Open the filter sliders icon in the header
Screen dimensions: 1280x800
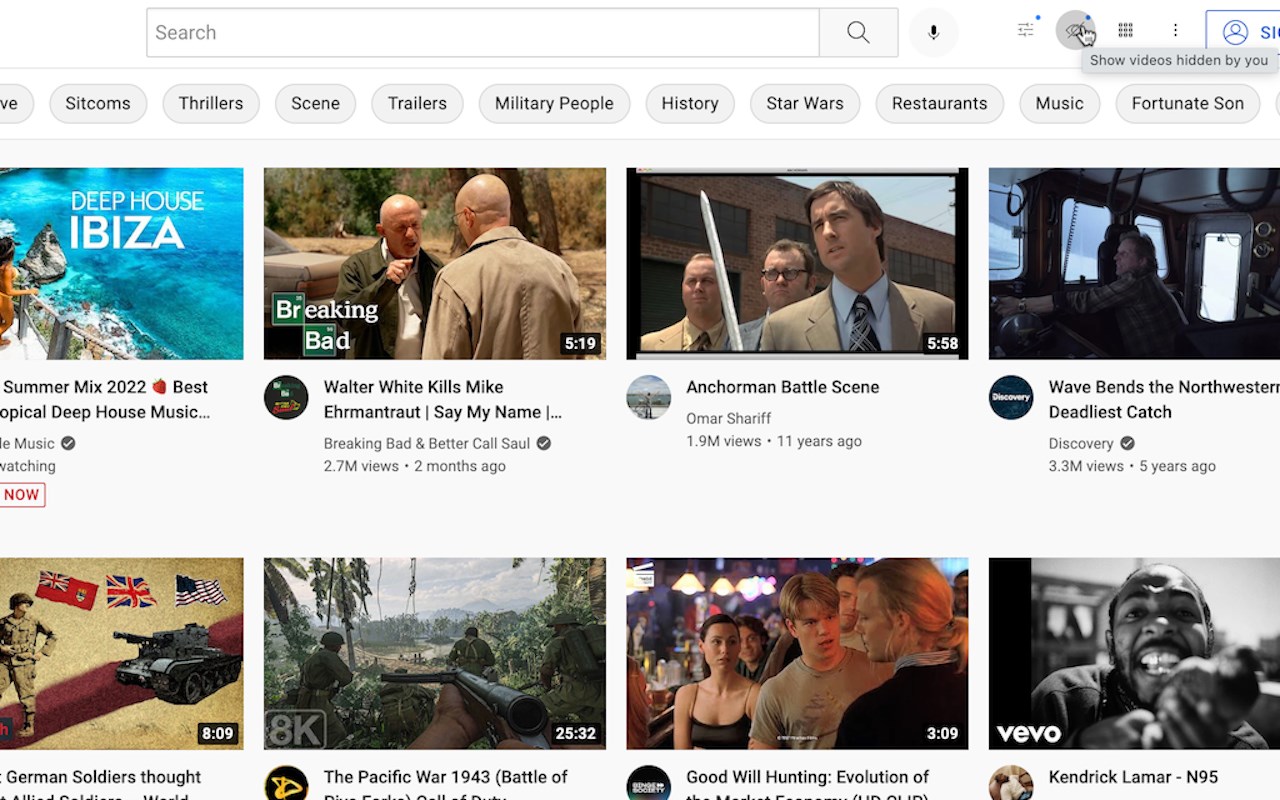click(1026, 30)
